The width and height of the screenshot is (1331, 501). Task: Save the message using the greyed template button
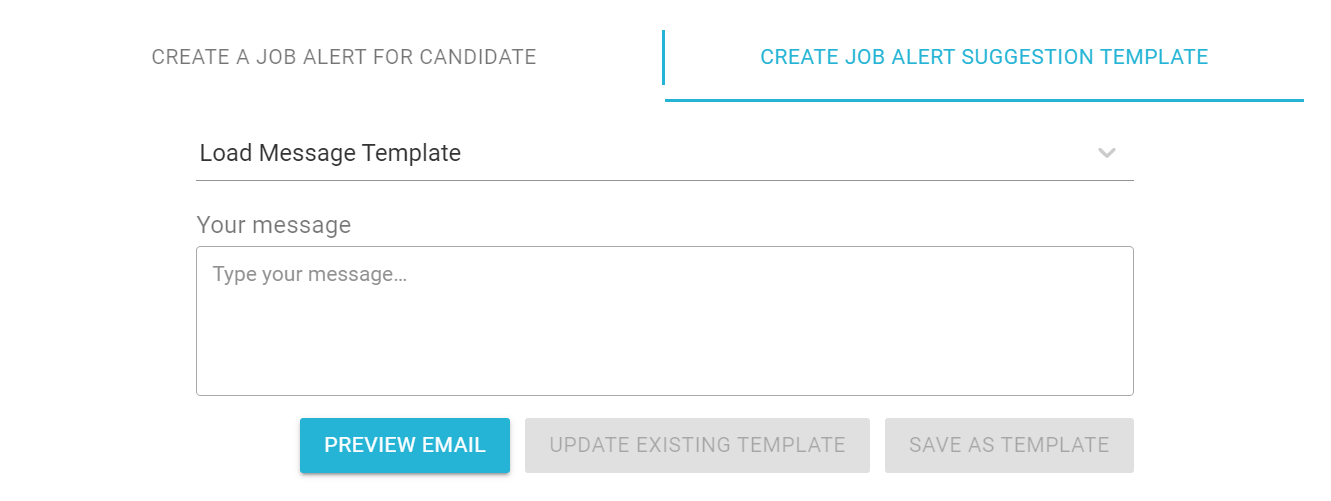click(x=1009, y=445)
